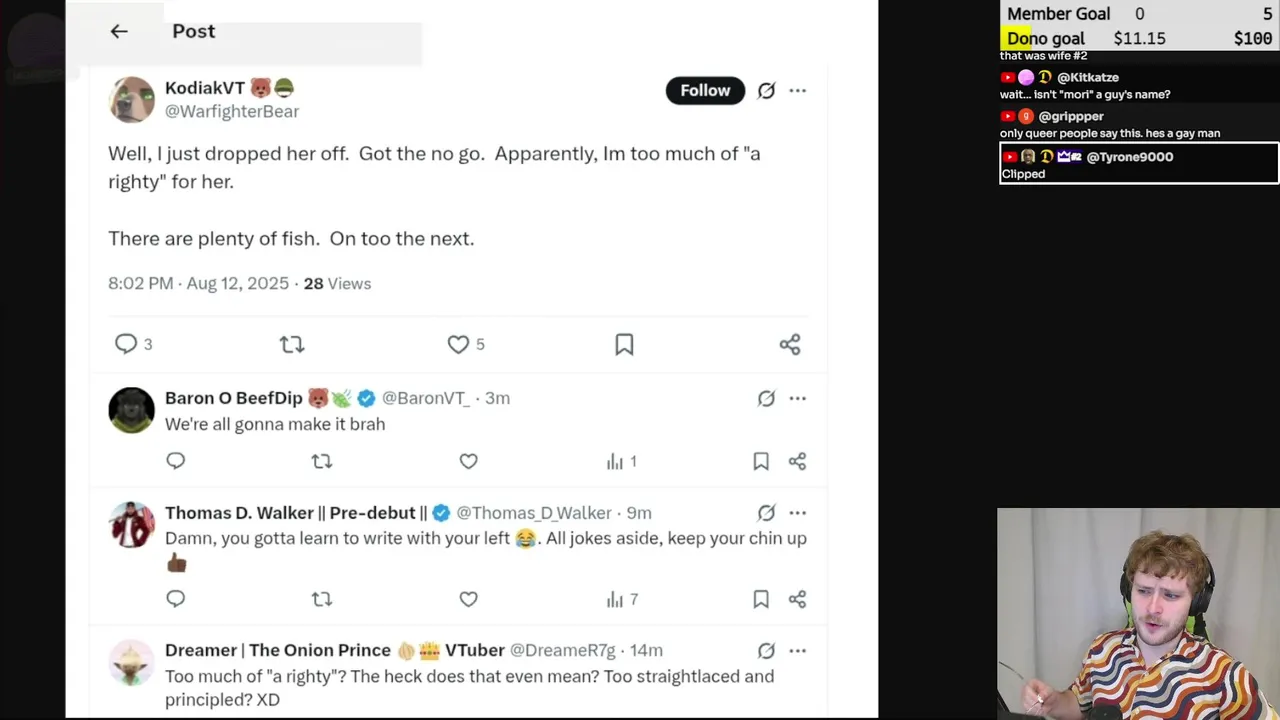Follow KodiakVT's account
1280x720 pixels.
[705, 90]
